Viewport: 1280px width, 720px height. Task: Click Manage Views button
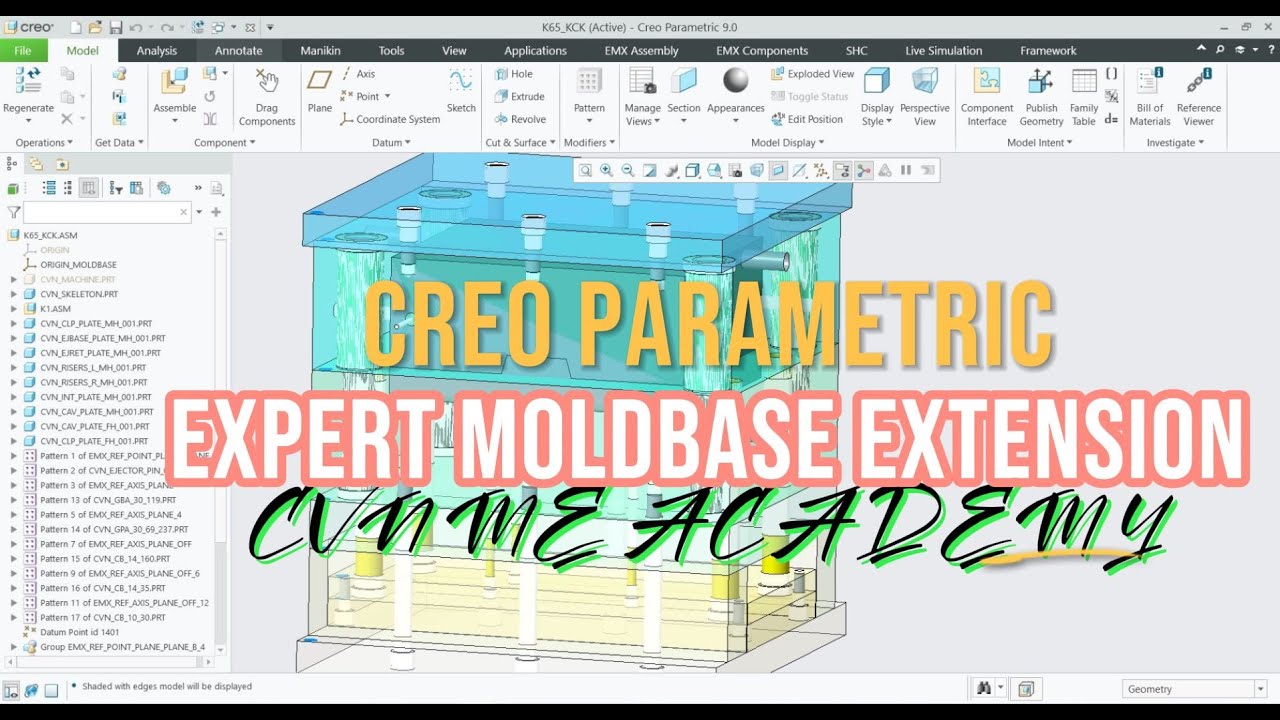643,96
